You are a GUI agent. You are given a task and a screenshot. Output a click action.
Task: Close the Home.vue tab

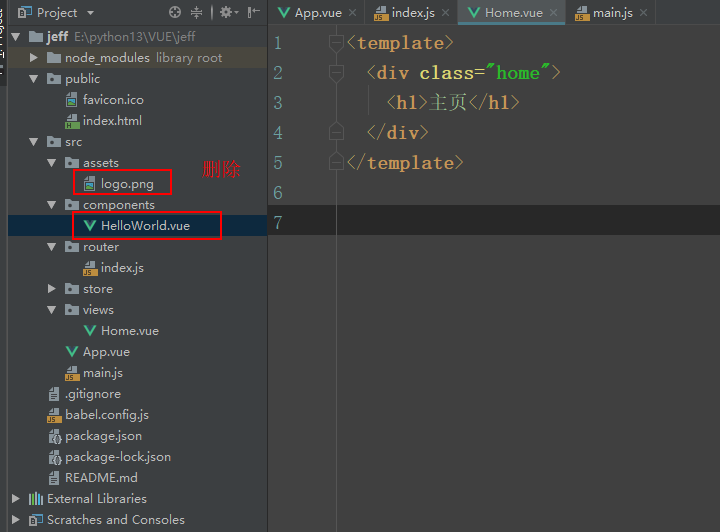(x=553, y=13)
